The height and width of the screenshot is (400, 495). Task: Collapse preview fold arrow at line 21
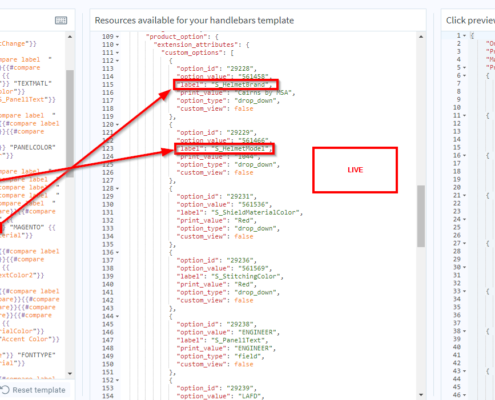[464, 195]
